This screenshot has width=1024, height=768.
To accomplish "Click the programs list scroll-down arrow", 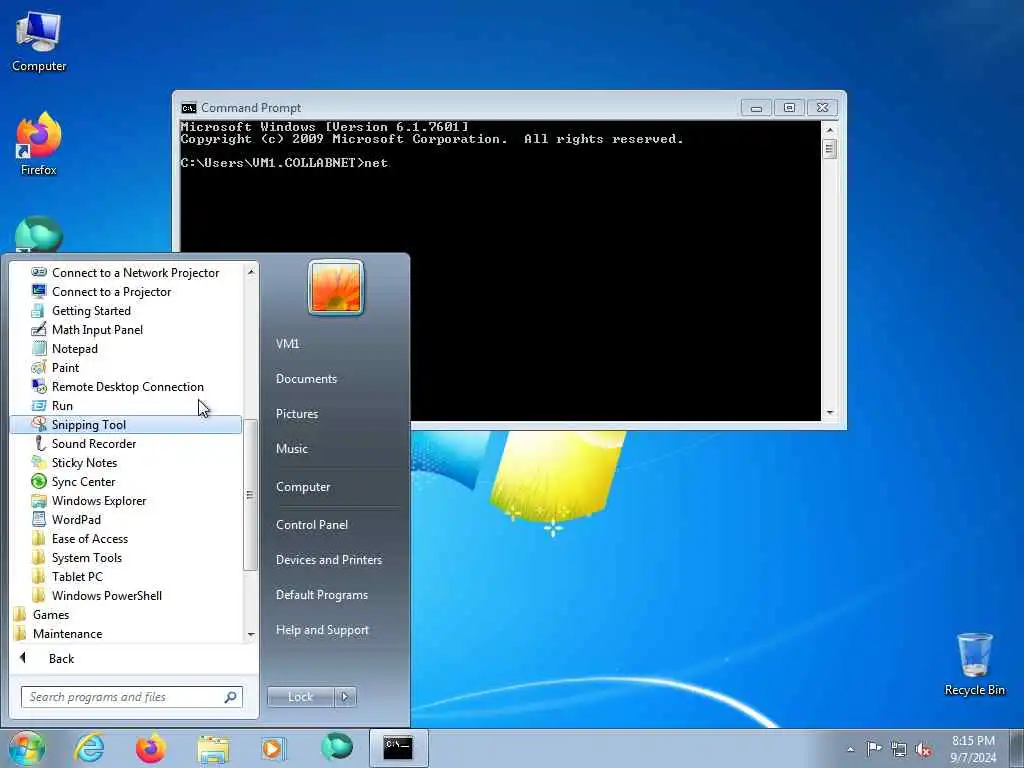I will click(x=251, y=635).
